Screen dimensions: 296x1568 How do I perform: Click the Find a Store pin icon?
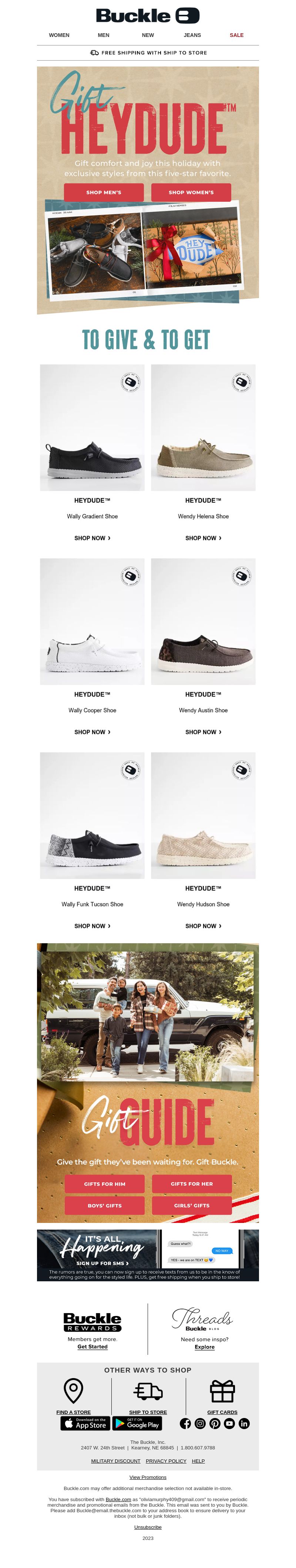[74, 1391]
